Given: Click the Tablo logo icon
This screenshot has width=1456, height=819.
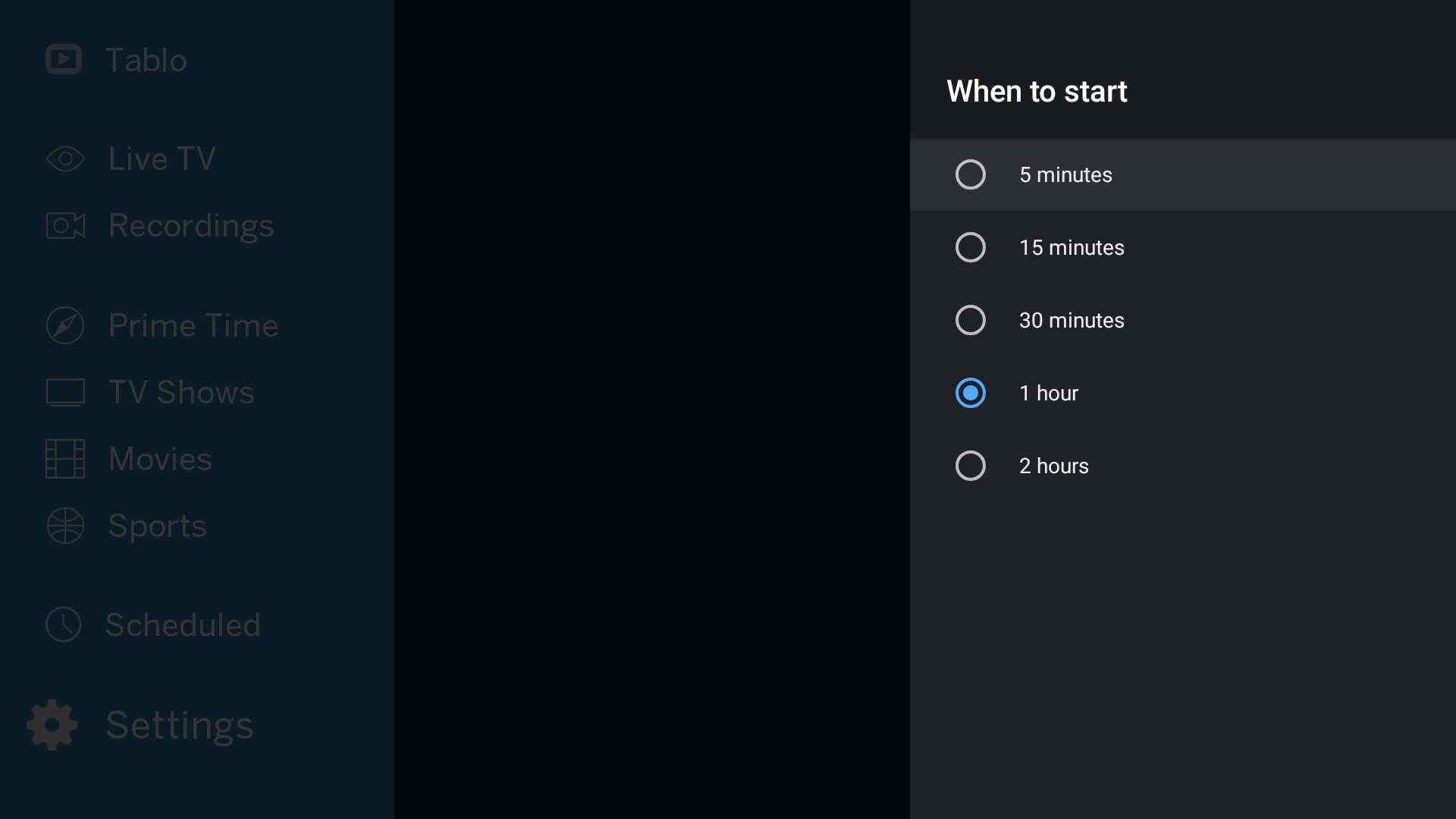Looking at the screenshot, I should pyautogui.click(x=64, y=59).
